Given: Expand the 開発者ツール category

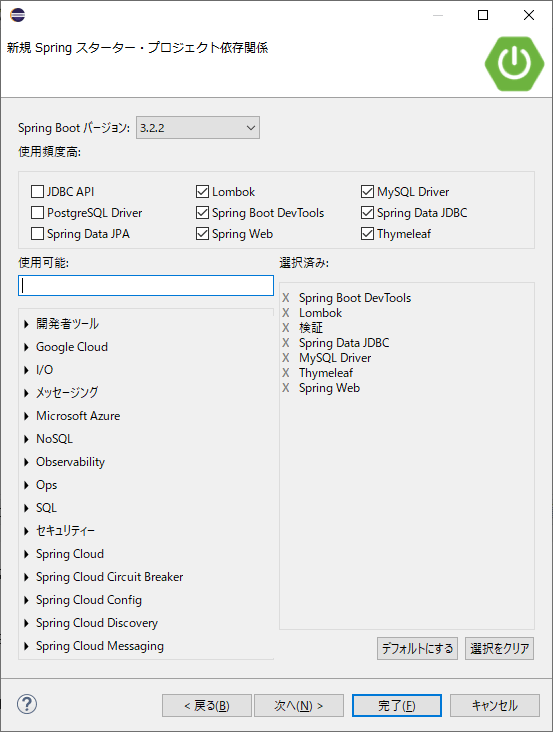Looking at the screenshot, I should click(27, 324).
